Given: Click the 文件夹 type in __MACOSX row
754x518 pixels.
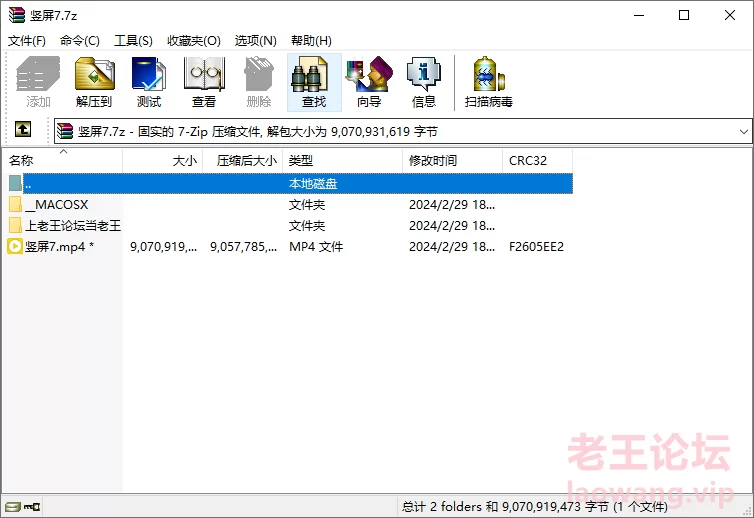Looking at the screenshot, I should 307,205.
